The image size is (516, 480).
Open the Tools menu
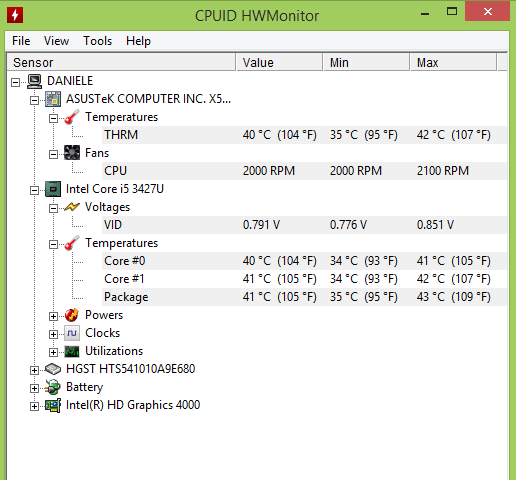click(97, 41)
